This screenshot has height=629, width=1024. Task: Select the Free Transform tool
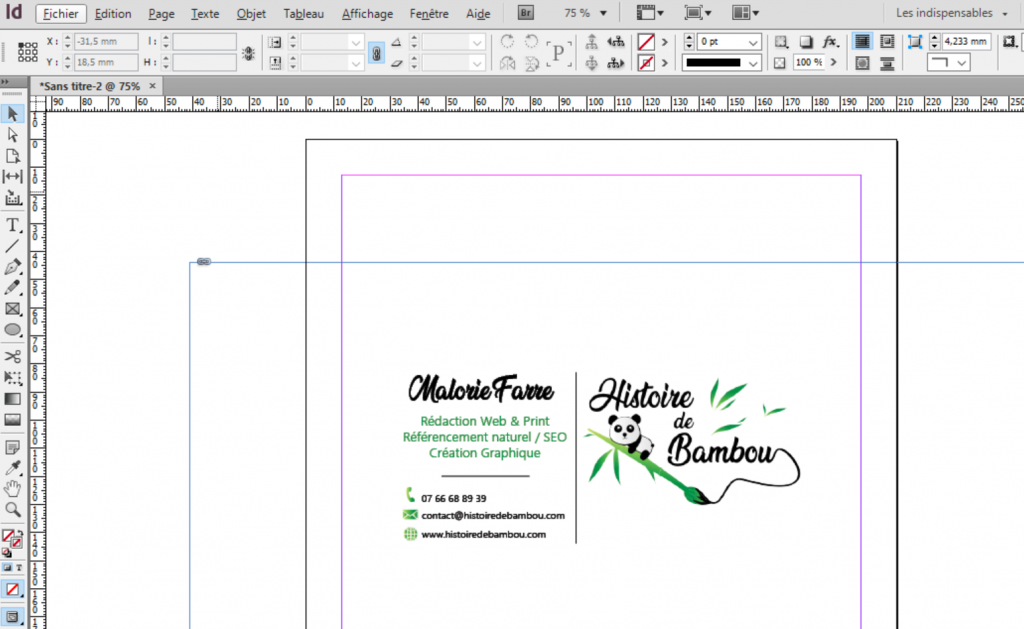[12, 378]
